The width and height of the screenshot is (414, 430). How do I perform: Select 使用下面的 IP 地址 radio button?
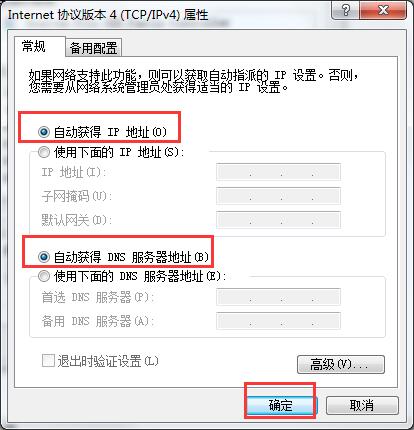pos(44,152)
